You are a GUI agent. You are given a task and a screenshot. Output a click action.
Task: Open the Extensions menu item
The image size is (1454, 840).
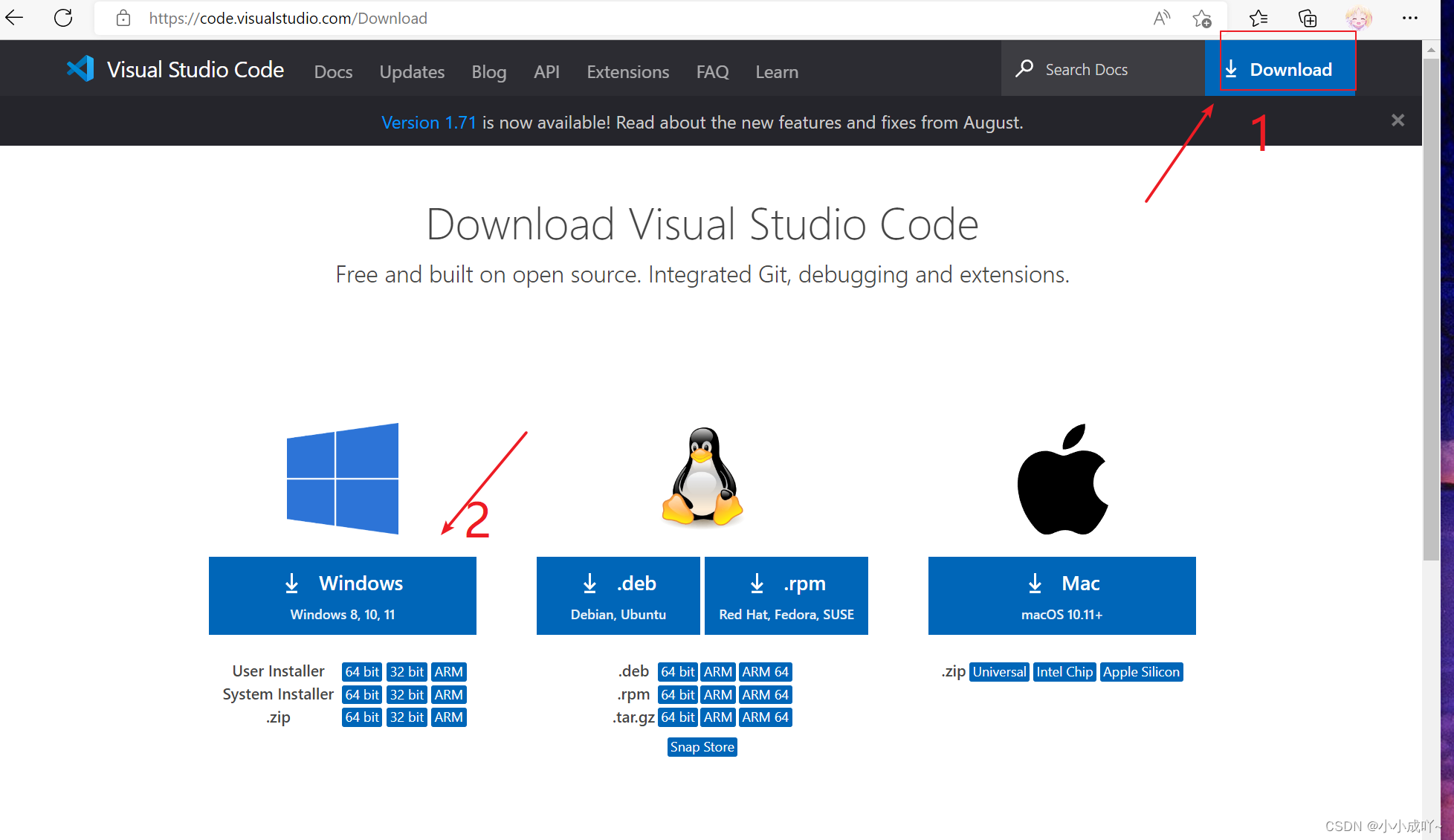627,72
